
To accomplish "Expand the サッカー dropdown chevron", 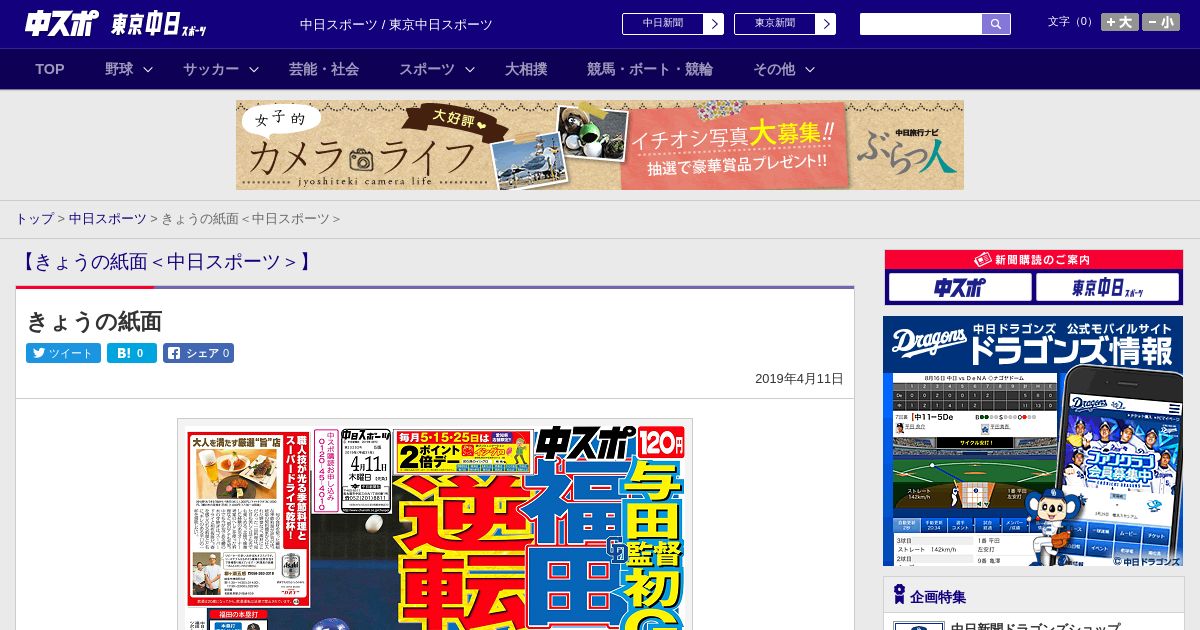I will coord(254,69).
